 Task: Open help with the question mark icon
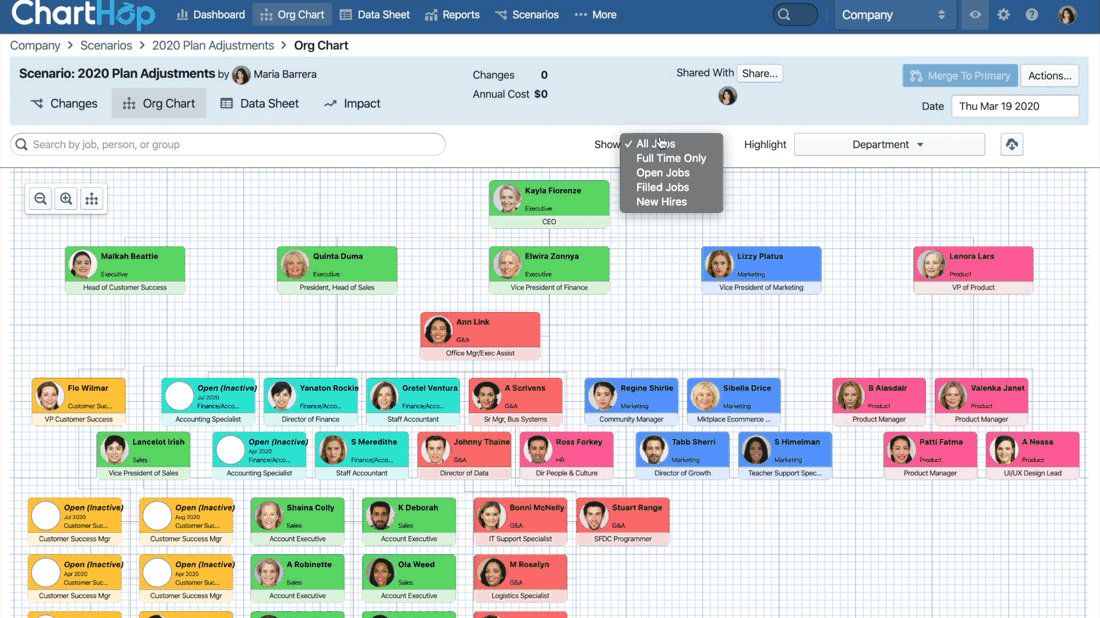click(1032, 15)
